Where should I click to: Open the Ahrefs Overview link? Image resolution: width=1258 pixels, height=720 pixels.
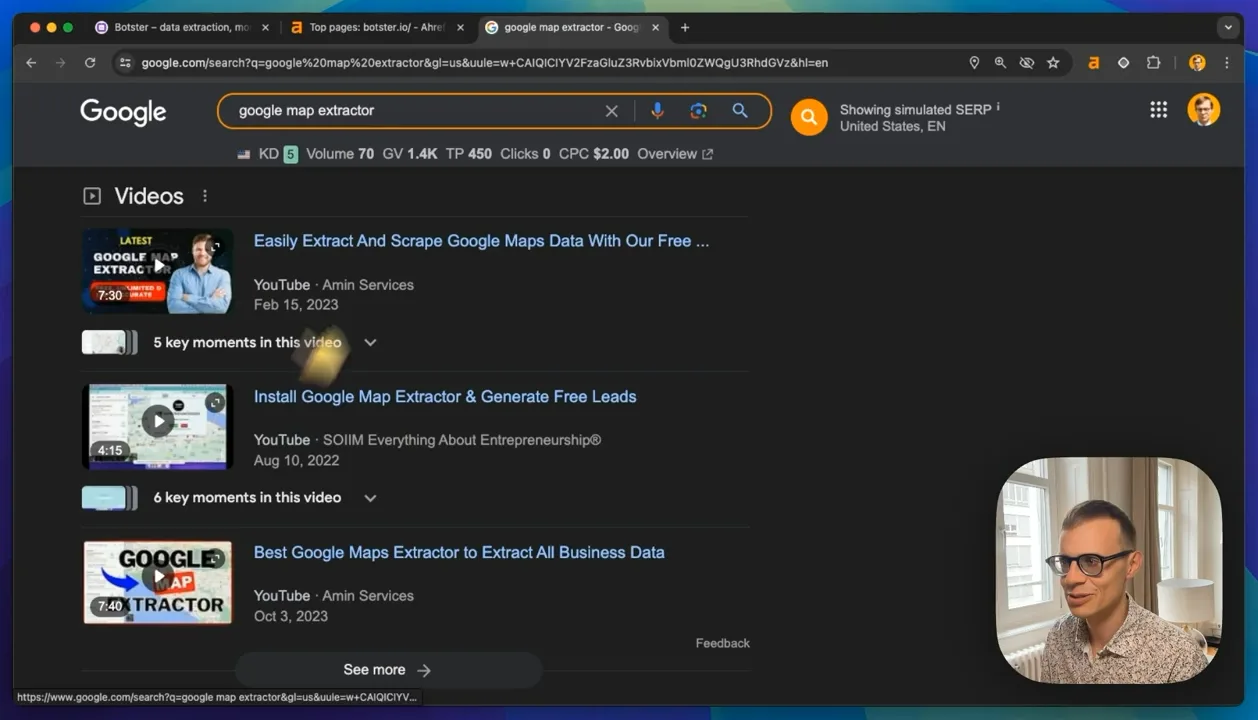[x=675, y=154]
